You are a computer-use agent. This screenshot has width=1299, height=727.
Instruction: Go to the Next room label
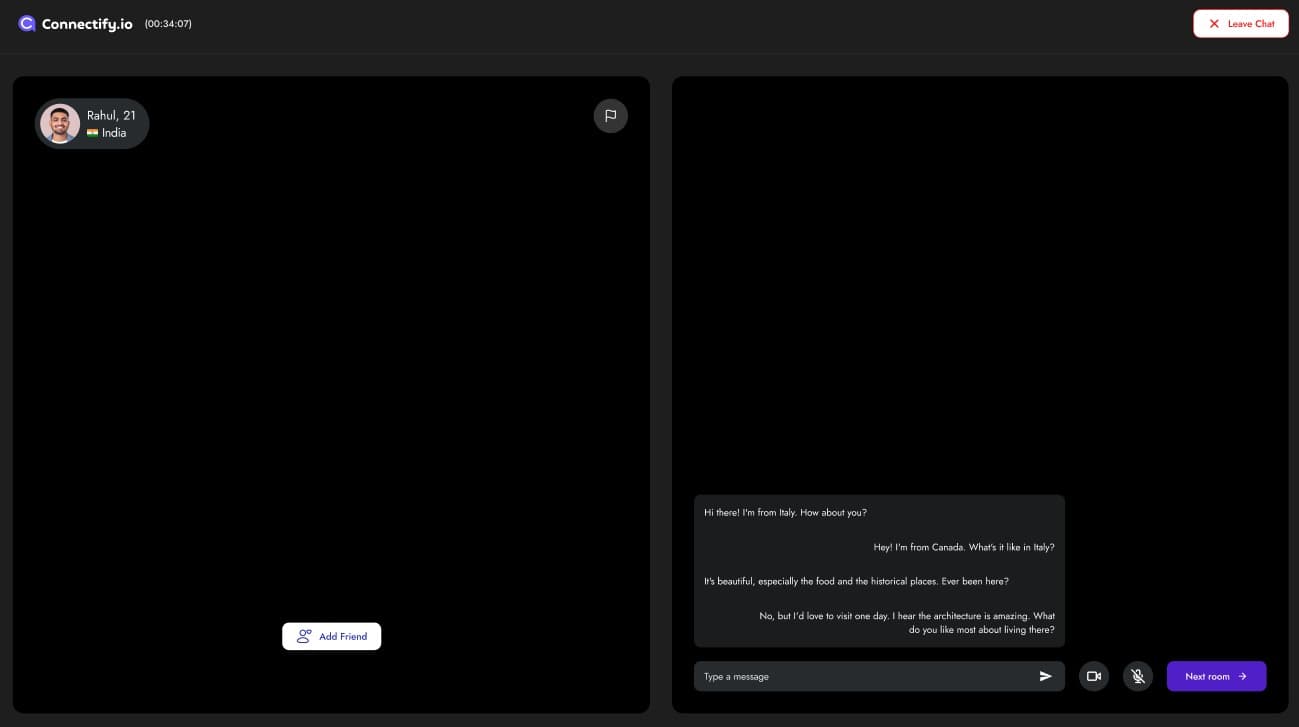pos(1207,676)
